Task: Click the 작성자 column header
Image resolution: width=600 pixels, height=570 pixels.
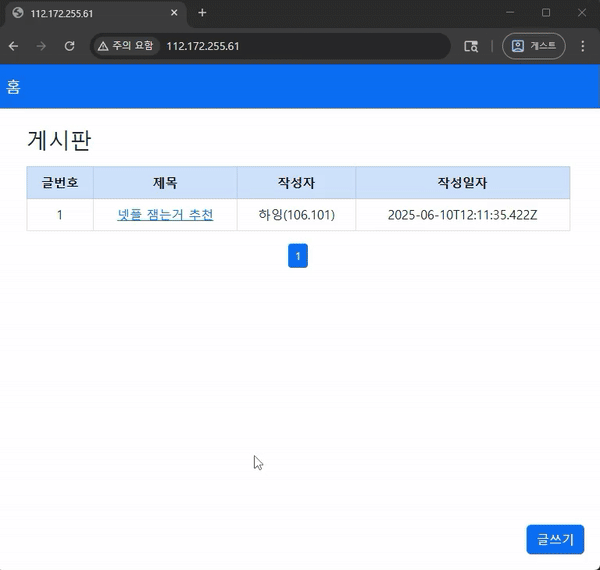Action: pos(297,182)
